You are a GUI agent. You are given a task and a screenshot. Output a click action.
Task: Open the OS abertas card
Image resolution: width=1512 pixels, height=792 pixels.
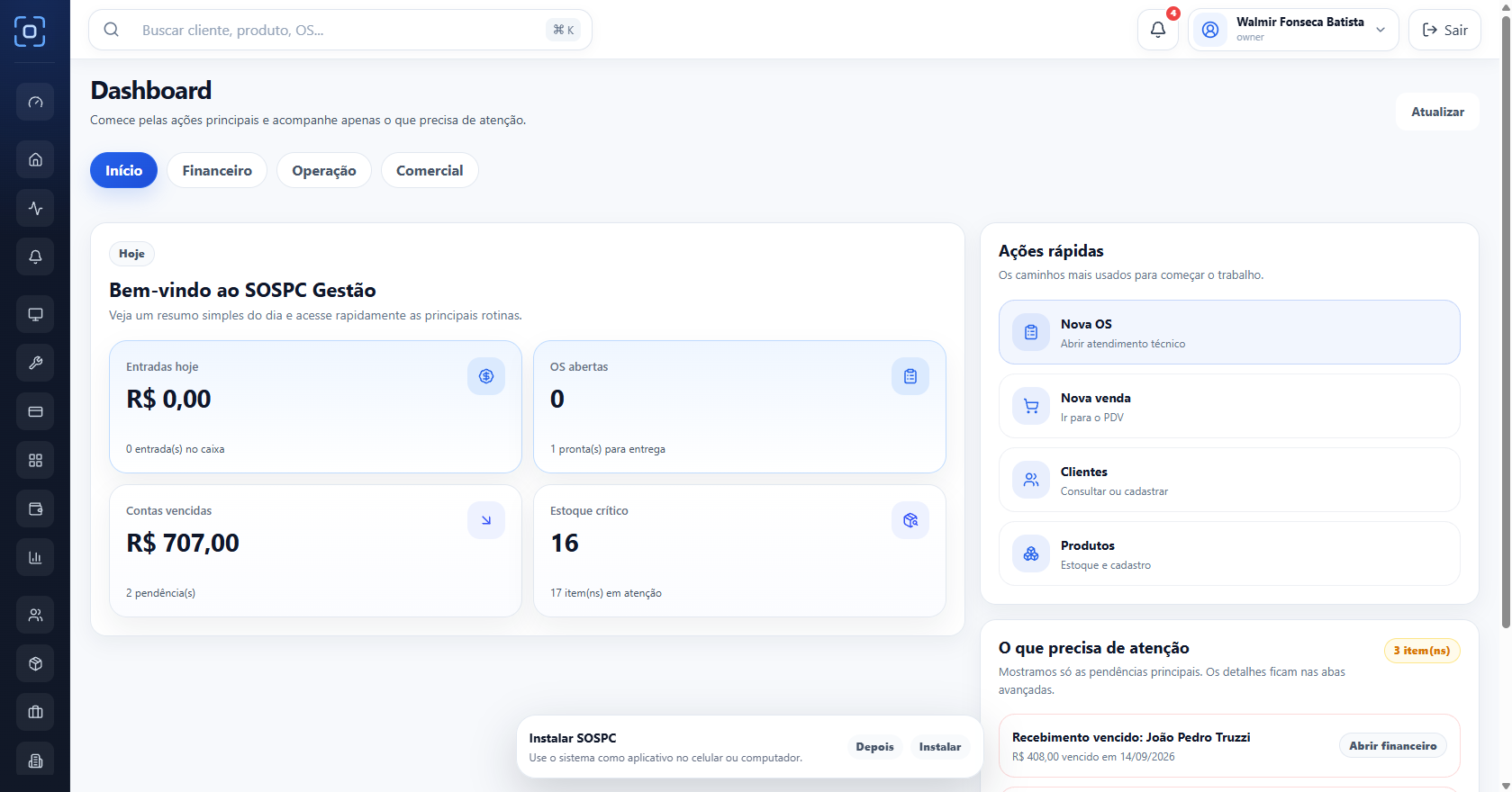pyautogui.click(x=739, y=407)
